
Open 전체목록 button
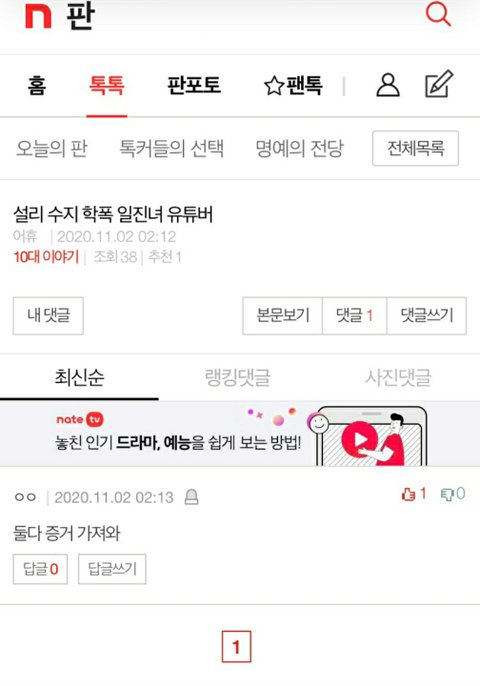point(415,148)
